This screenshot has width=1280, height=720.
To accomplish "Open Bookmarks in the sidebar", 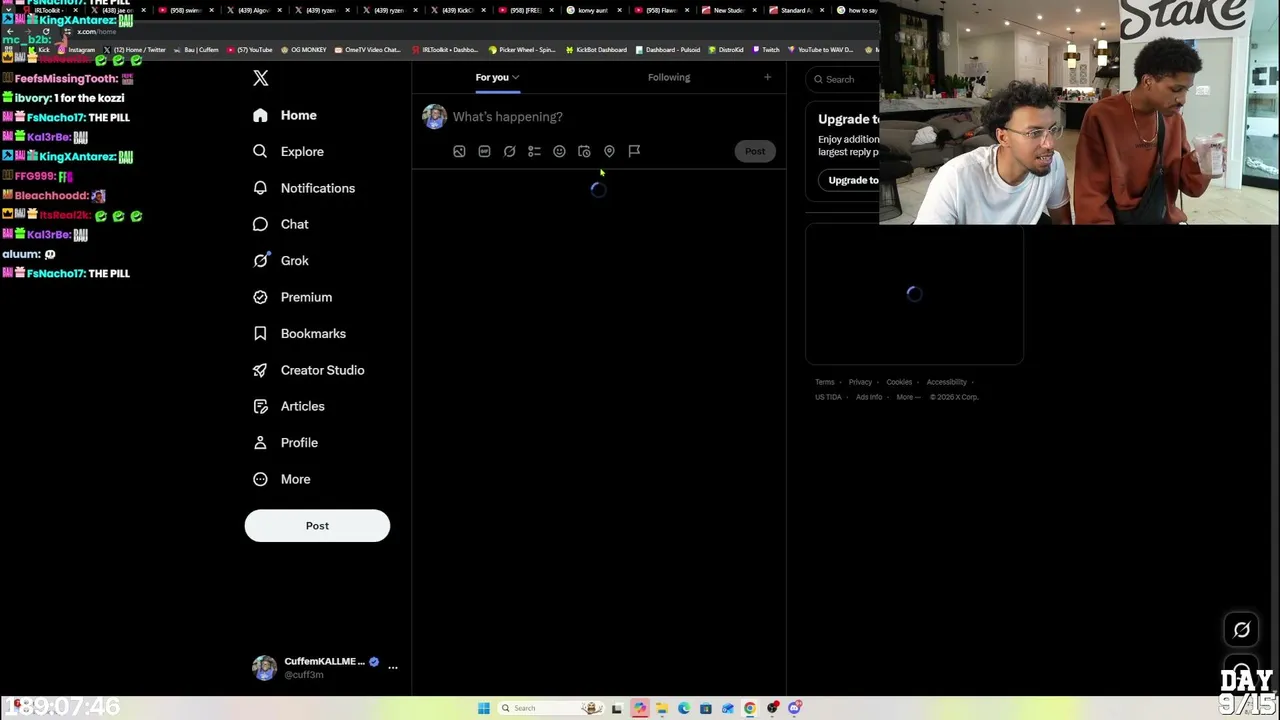I will (299, 334).
